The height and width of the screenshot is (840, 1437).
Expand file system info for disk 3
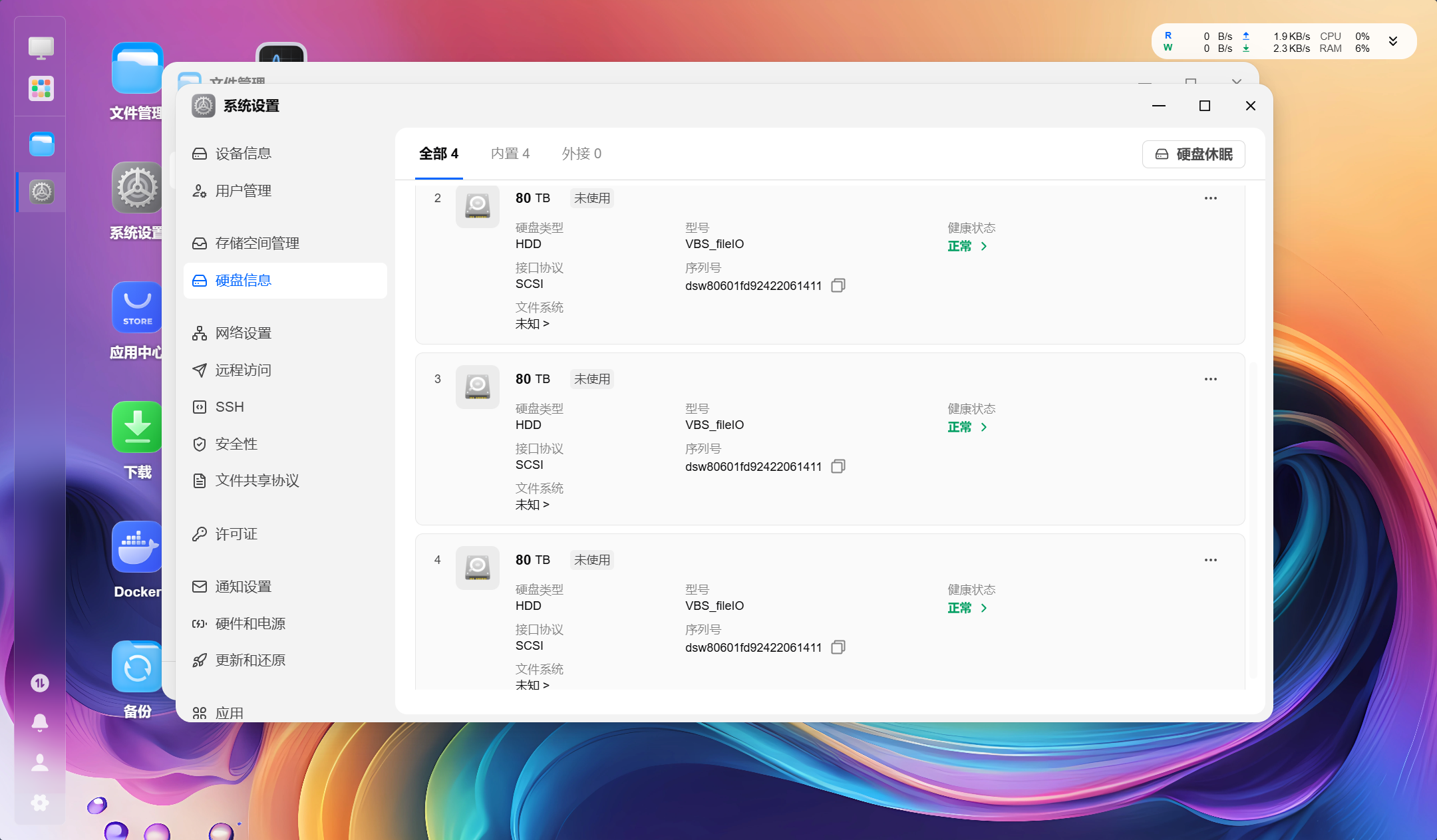[532, 505]
